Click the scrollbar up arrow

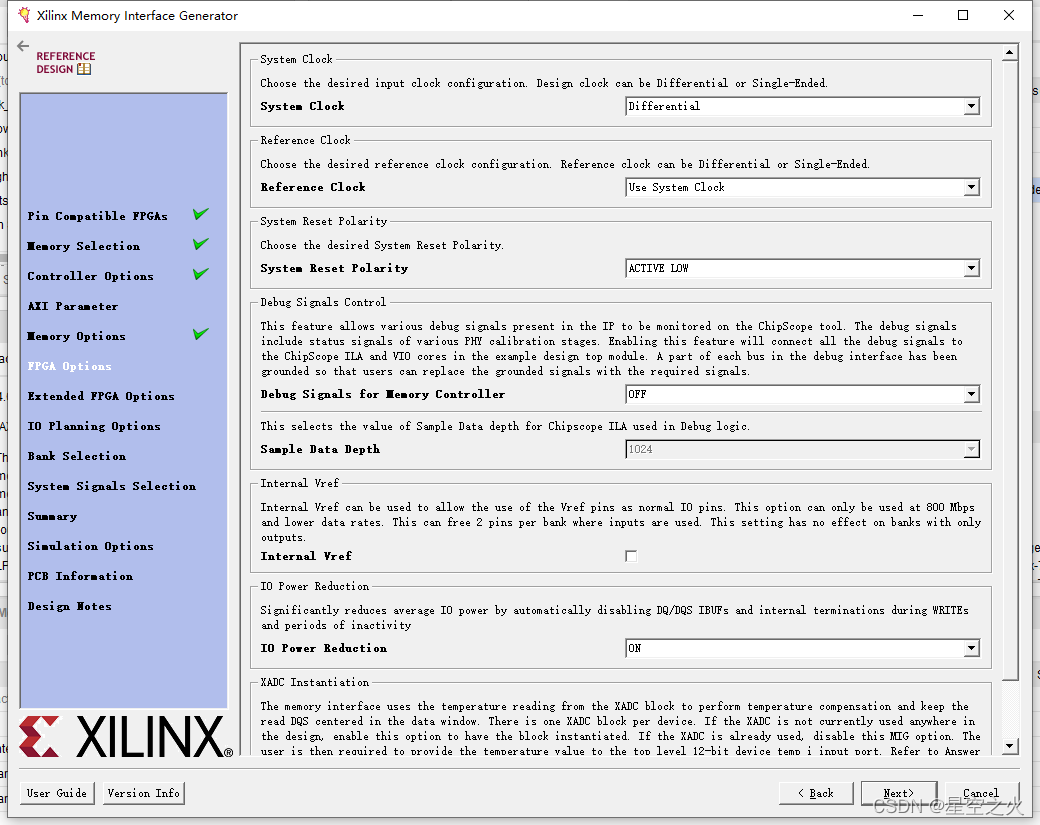[x=1009, y=52]
